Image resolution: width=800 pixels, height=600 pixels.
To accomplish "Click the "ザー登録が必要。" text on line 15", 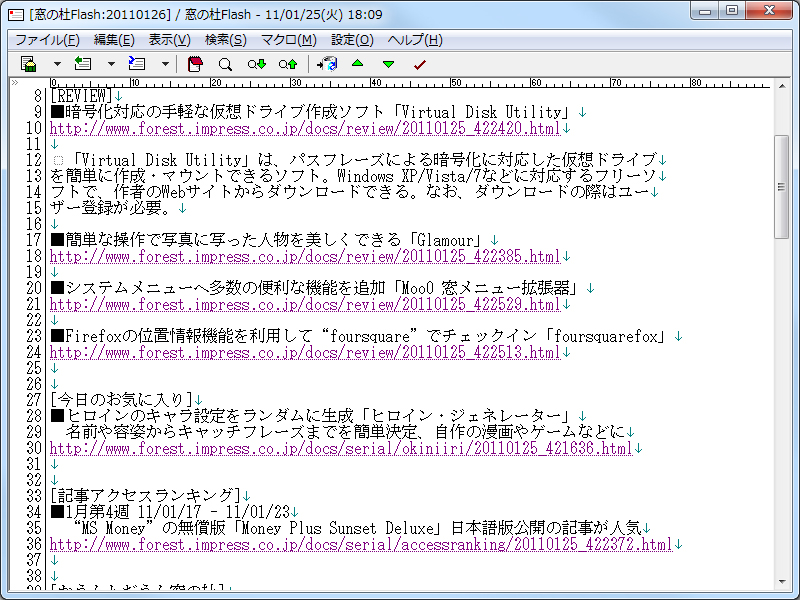I will (111, 208).
